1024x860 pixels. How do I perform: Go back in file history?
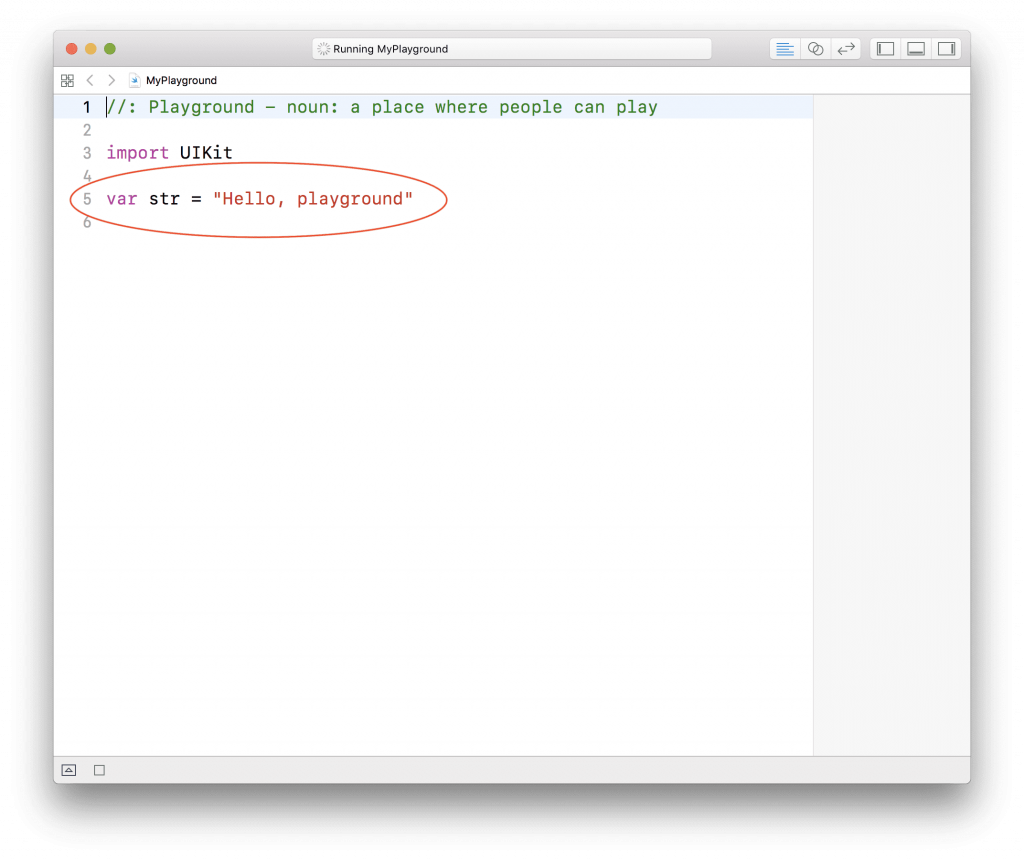pos(90,80)
